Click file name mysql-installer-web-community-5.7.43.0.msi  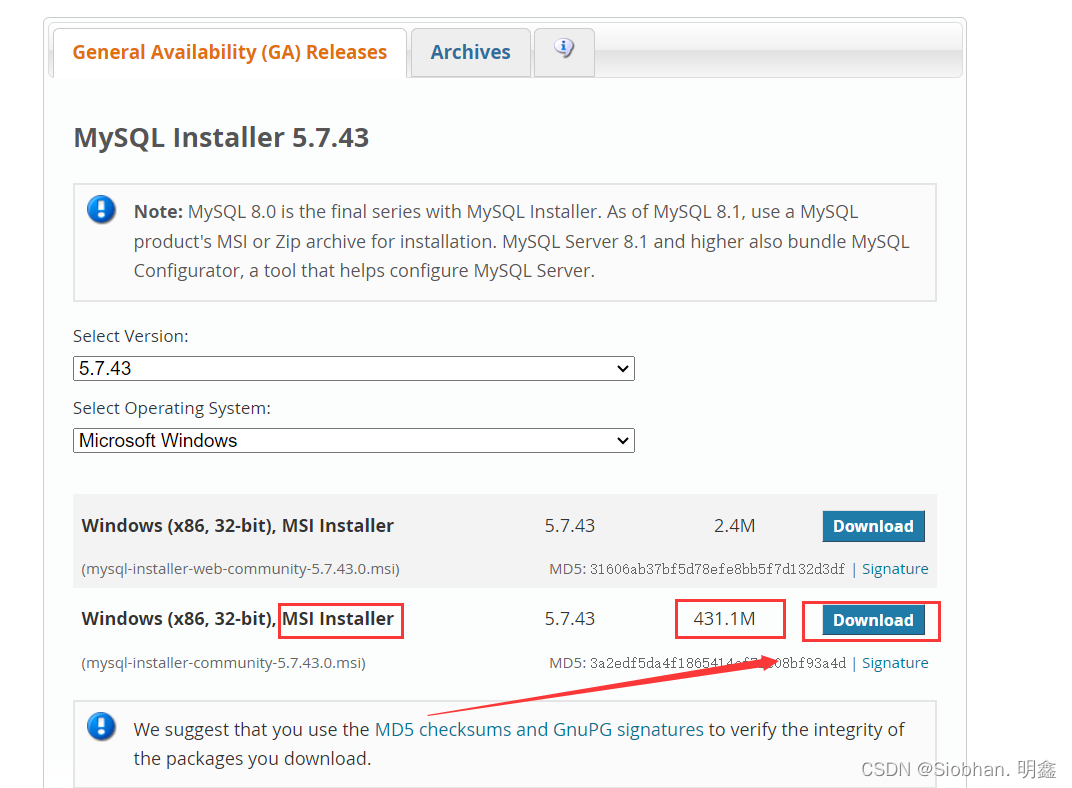tap(241, 569)
